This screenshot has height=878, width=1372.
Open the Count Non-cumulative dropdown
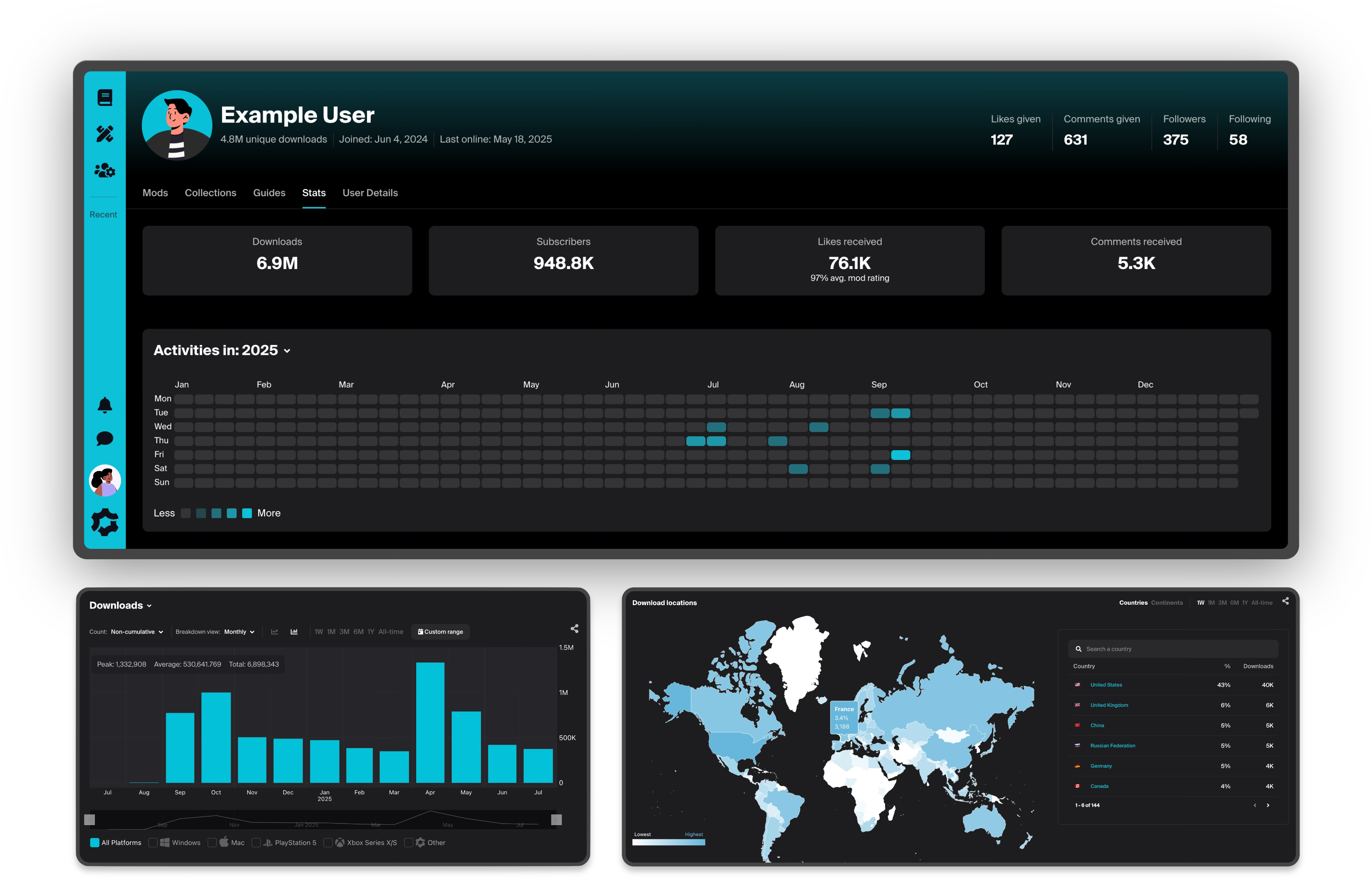pos(137,632)
